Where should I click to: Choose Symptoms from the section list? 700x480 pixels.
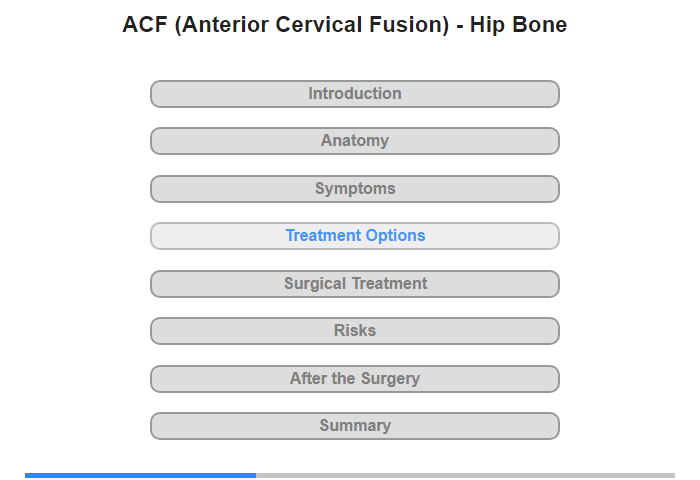(354, 189)
